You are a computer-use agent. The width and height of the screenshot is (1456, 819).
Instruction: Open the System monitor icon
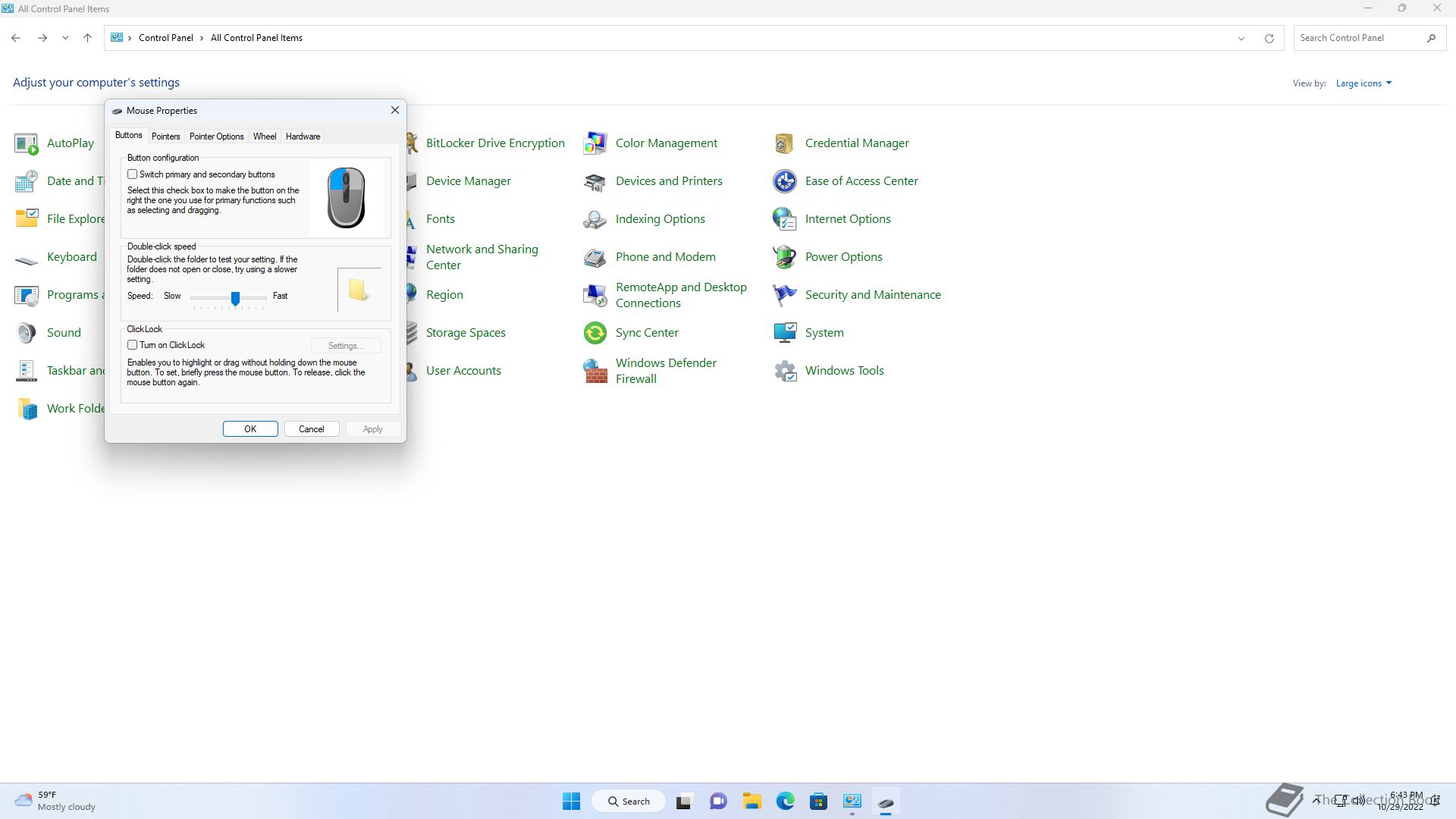pos(785,333)
